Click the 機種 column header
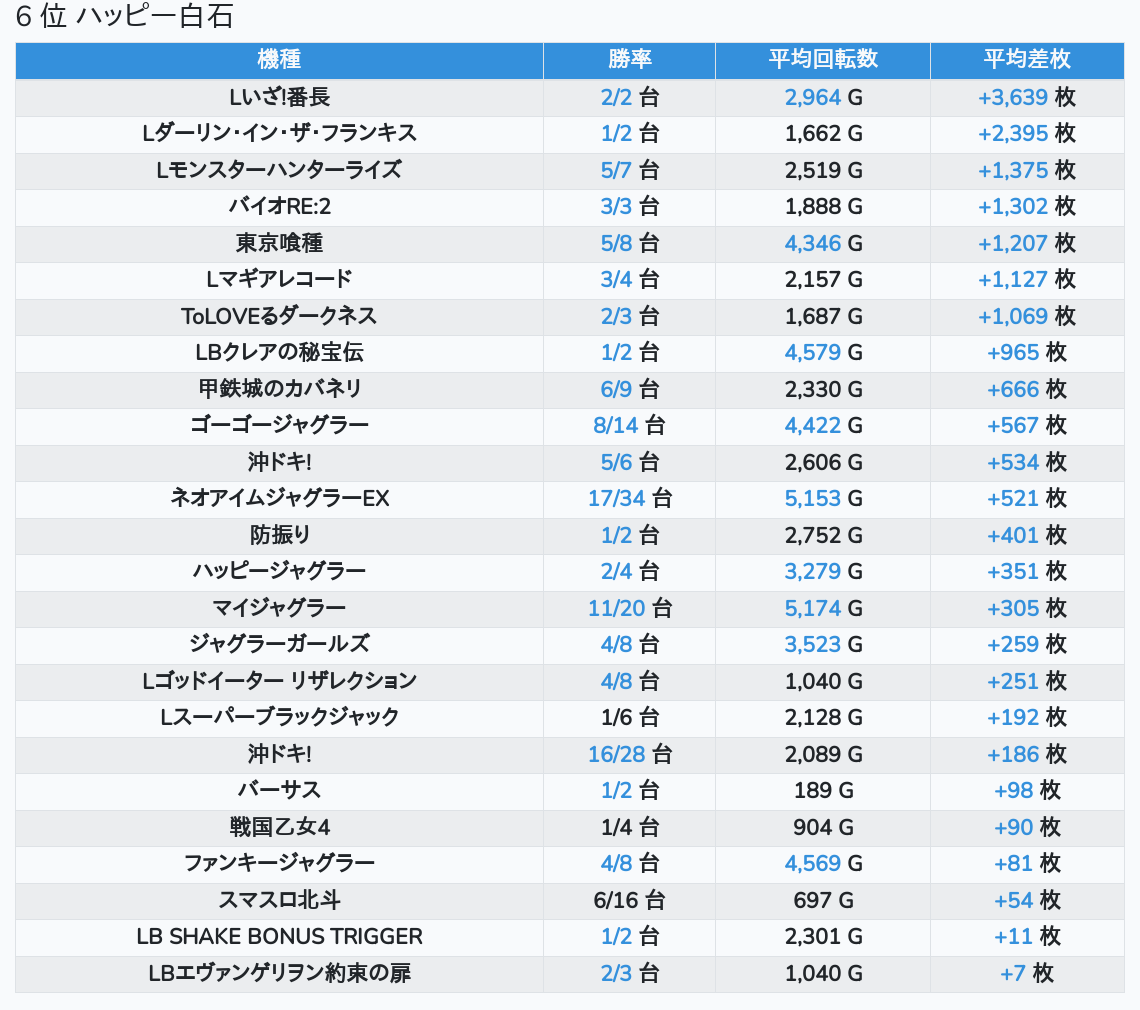Image resolution: width=1140 pixels, height=1010 pixels. [279, 59]
